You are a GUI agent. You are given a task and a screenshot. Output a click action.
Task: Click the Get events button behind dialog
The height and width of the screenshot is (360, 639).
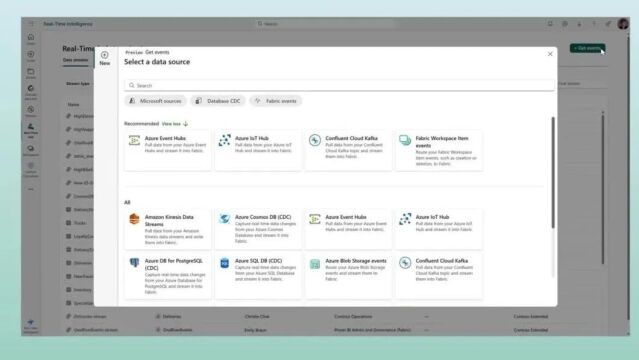(x=587, y=48)
